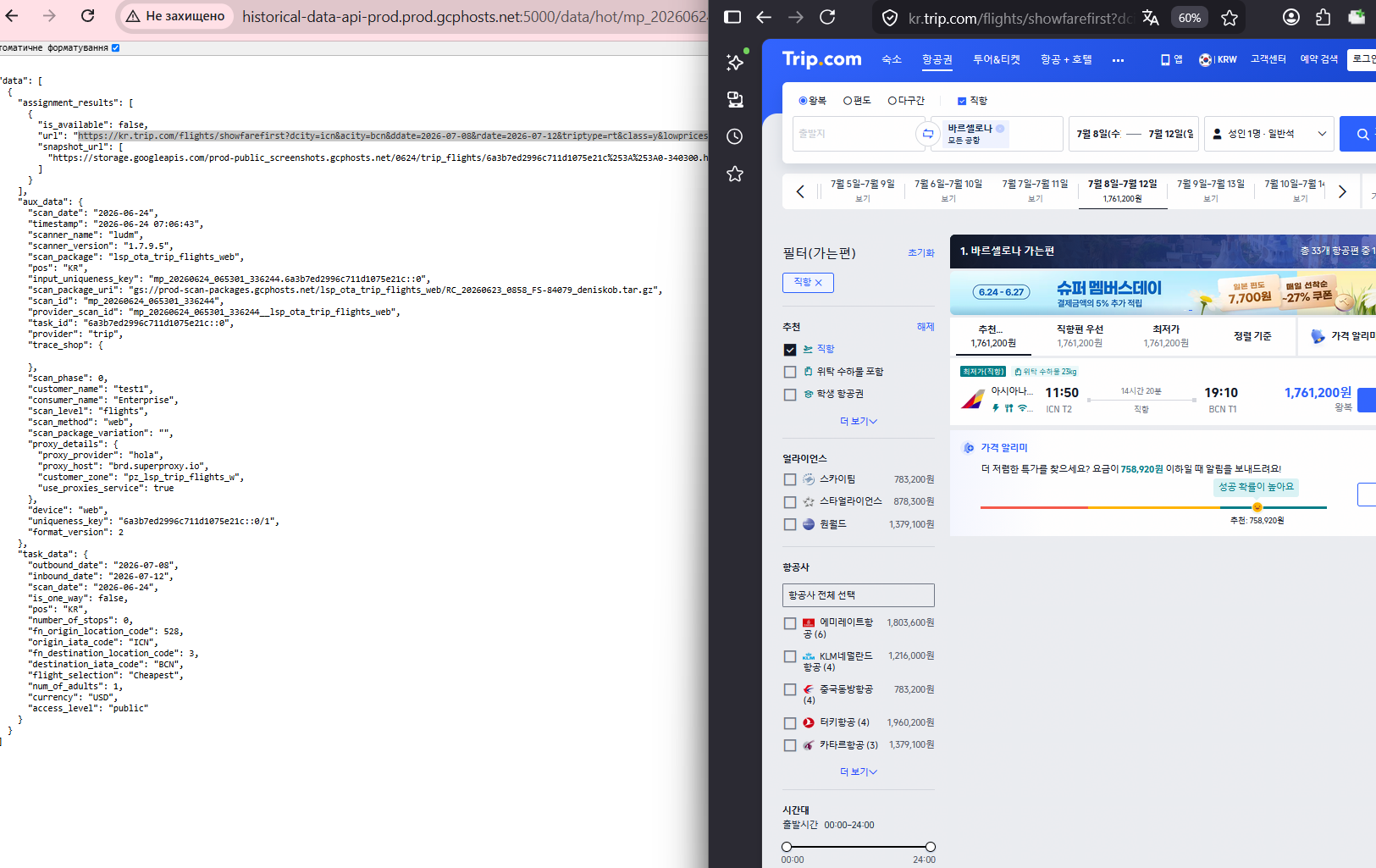Uncheck 직항 in the 추천 filter list
The image size is (1376, 868).
click(x=790, y=350)
